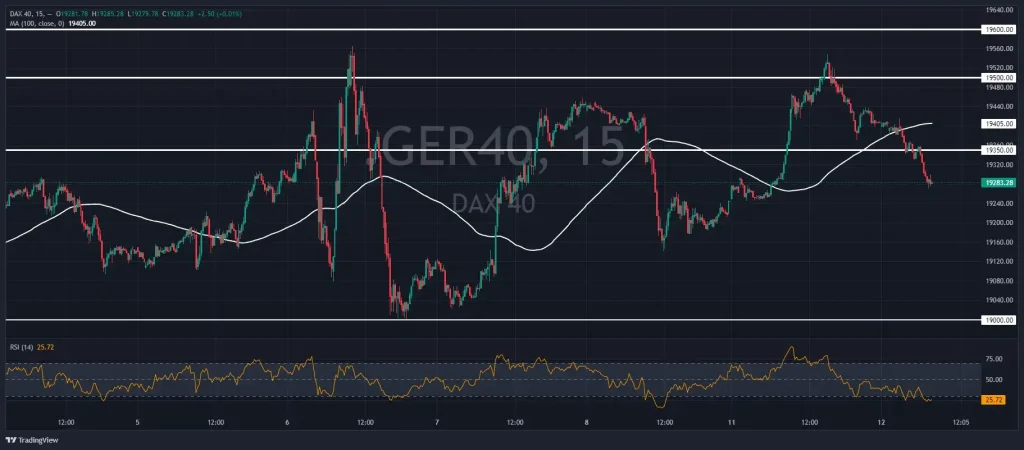Click the high price value H19285.28
Viewport: 1024px width, 450px height.
pos(106,13)
